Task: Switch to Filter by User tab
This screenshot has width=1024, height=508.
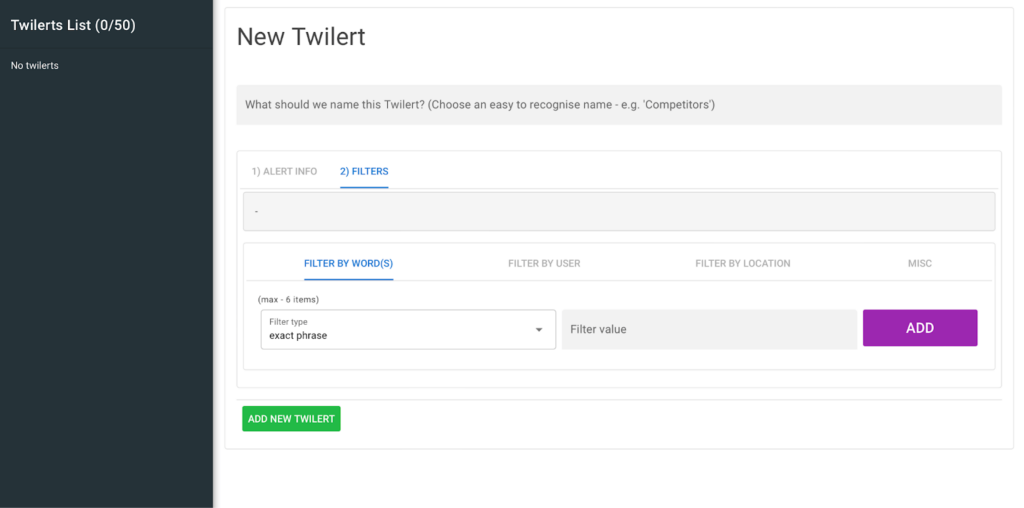Action: click(544, 263)
